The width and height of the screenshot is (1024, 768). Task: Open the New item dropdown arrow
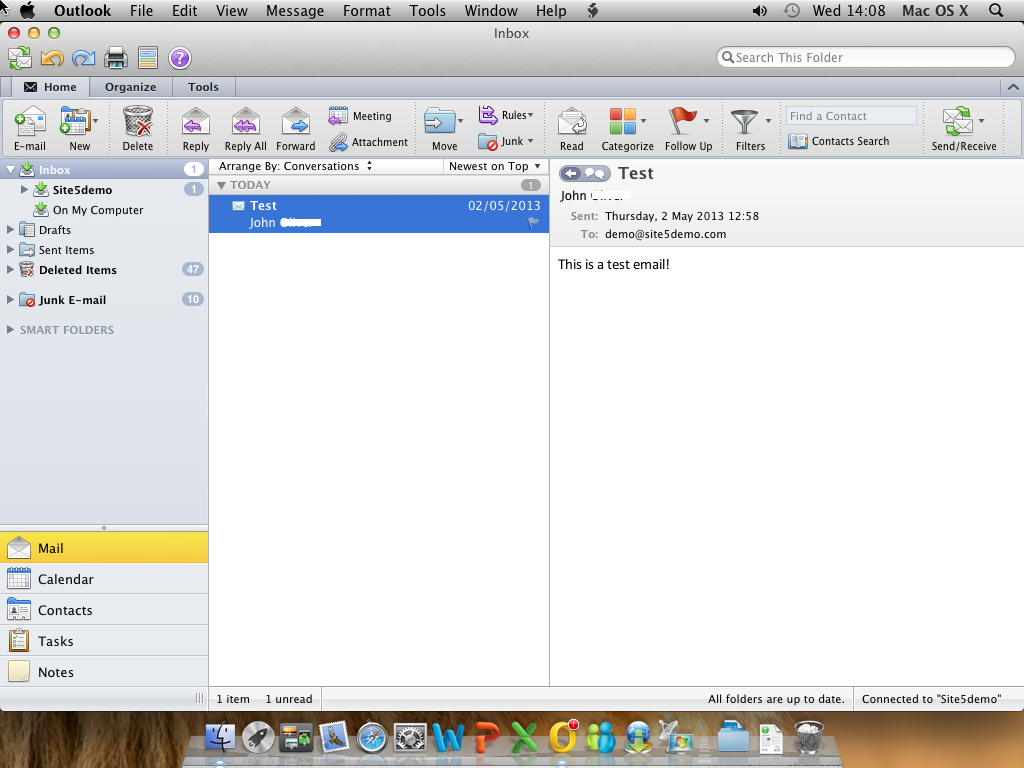tap(95, 121)
